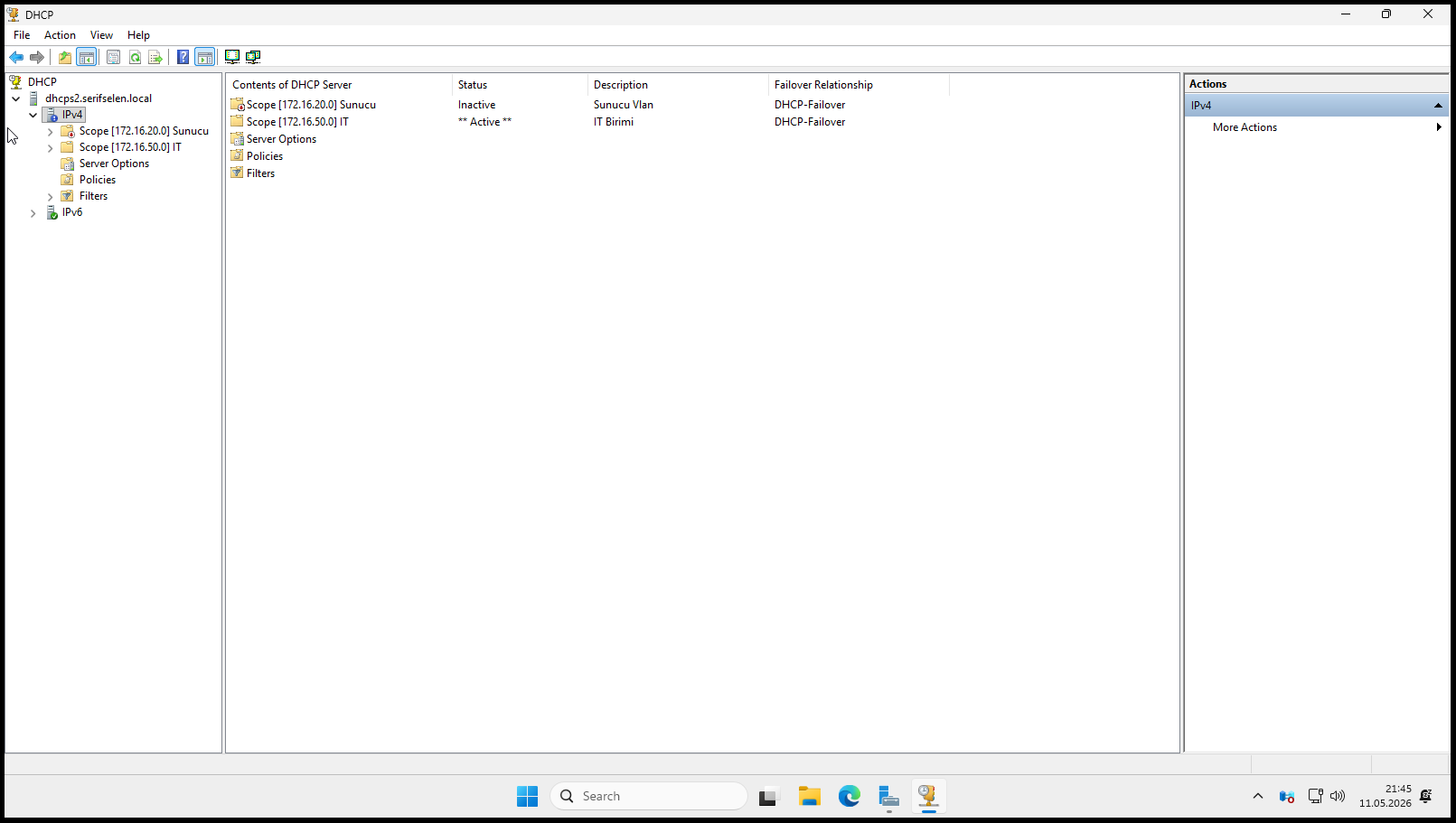Click Scope 172.16.50.0 IT folder icon in tree
This screenshot has height=823, width=1456.
tap(68, 147)
